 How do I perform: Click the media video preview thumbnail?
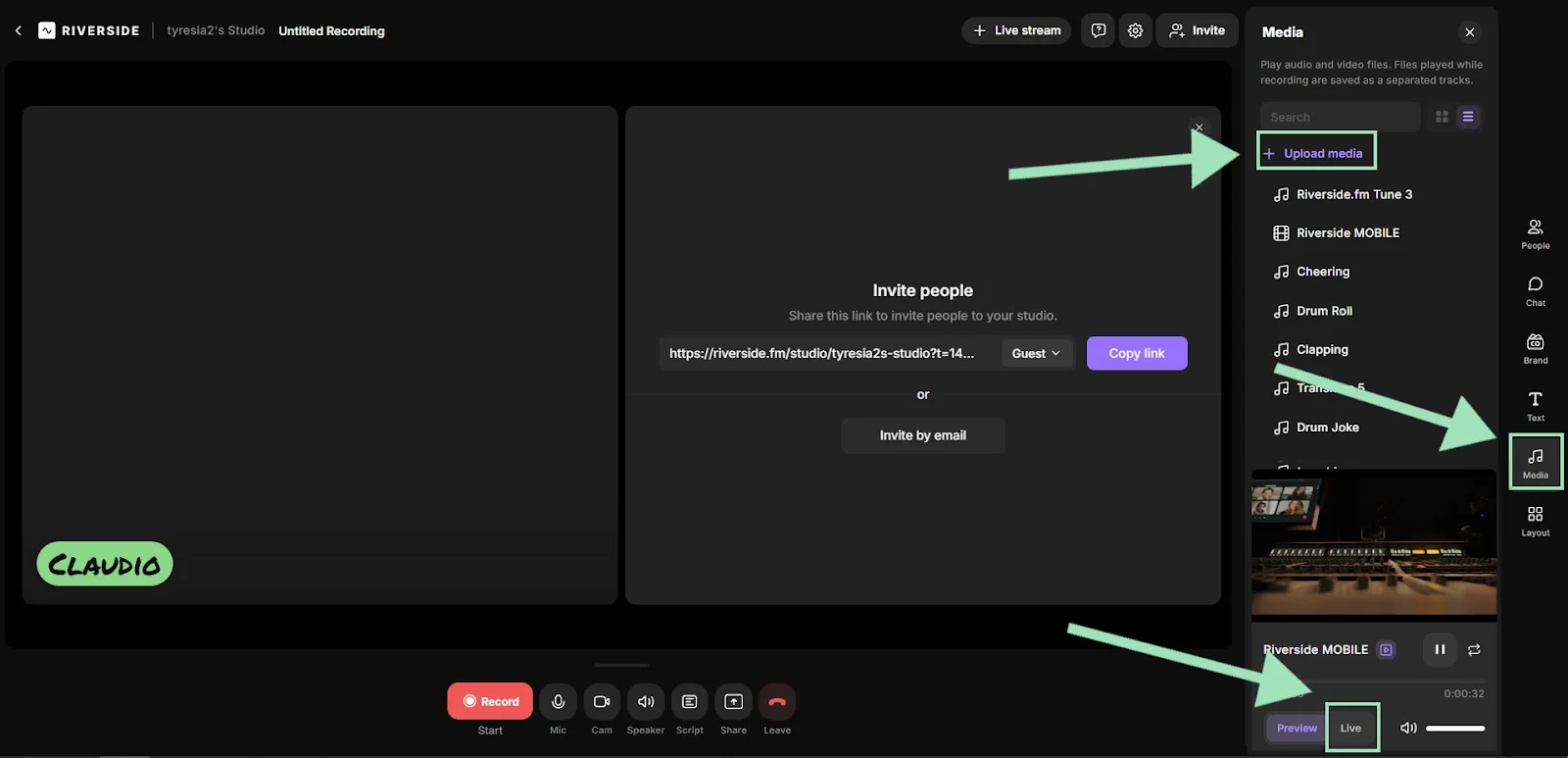coord(1374,545)
